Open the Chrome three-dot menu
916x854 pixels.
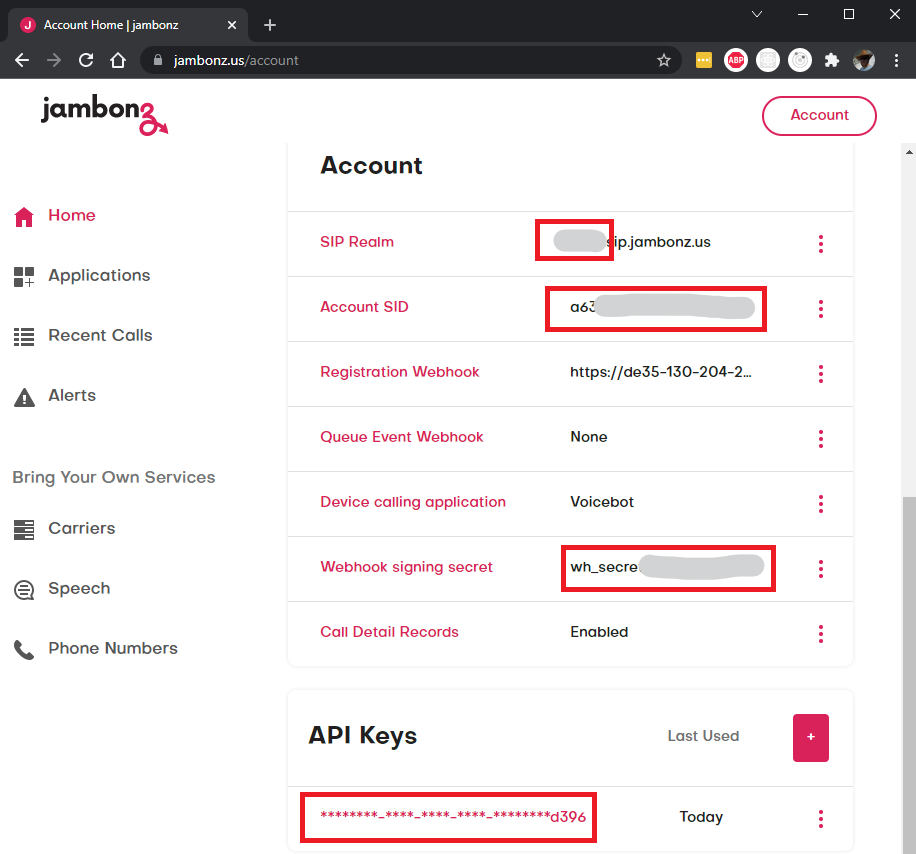(896, 60)
